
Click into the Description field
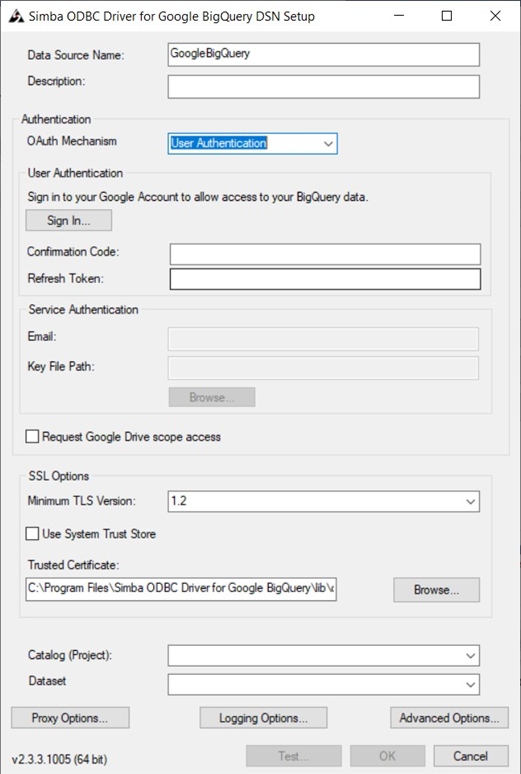tap(323, 86)
